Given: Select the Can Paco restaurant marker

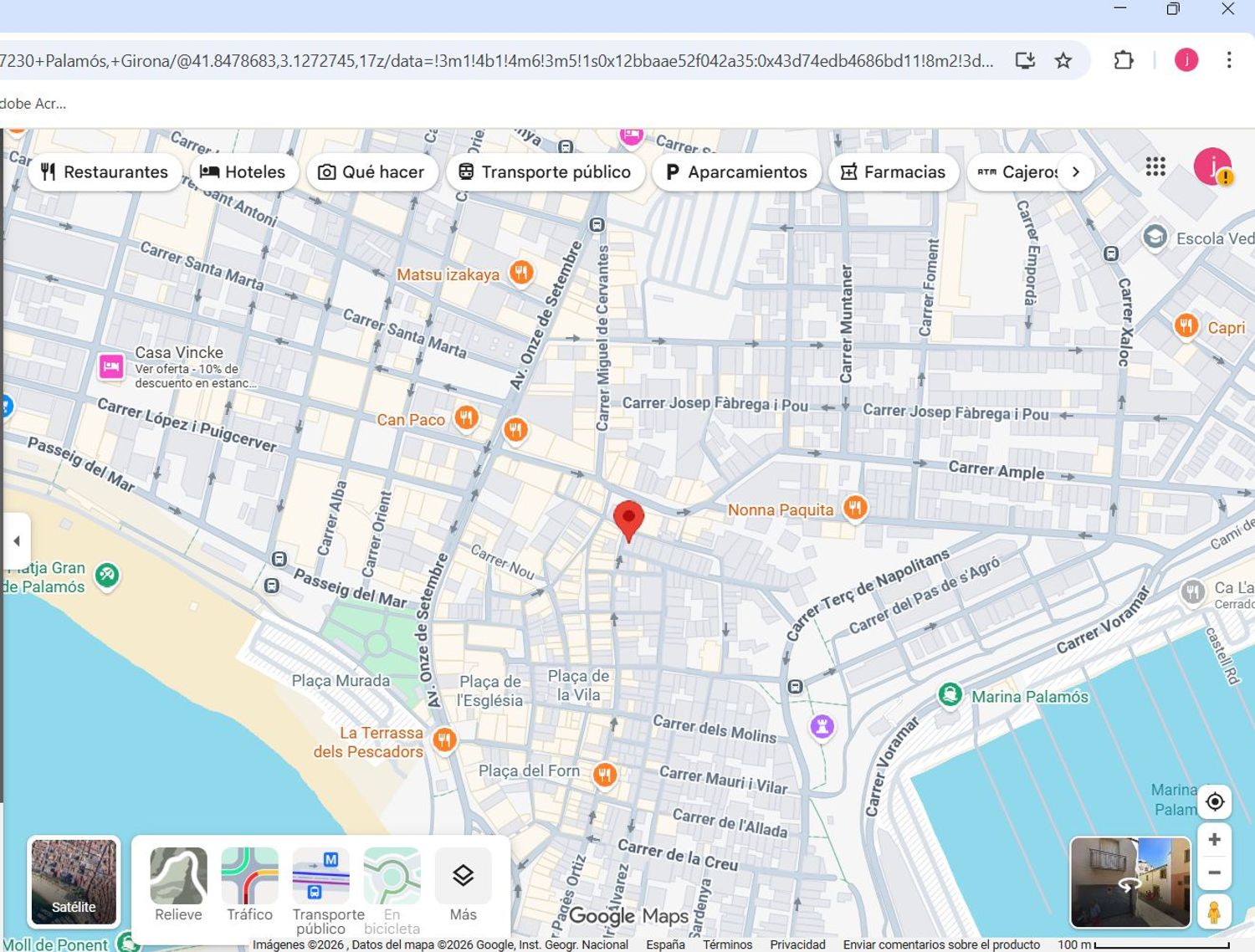Looking at the screenshot, I should 466,417.
